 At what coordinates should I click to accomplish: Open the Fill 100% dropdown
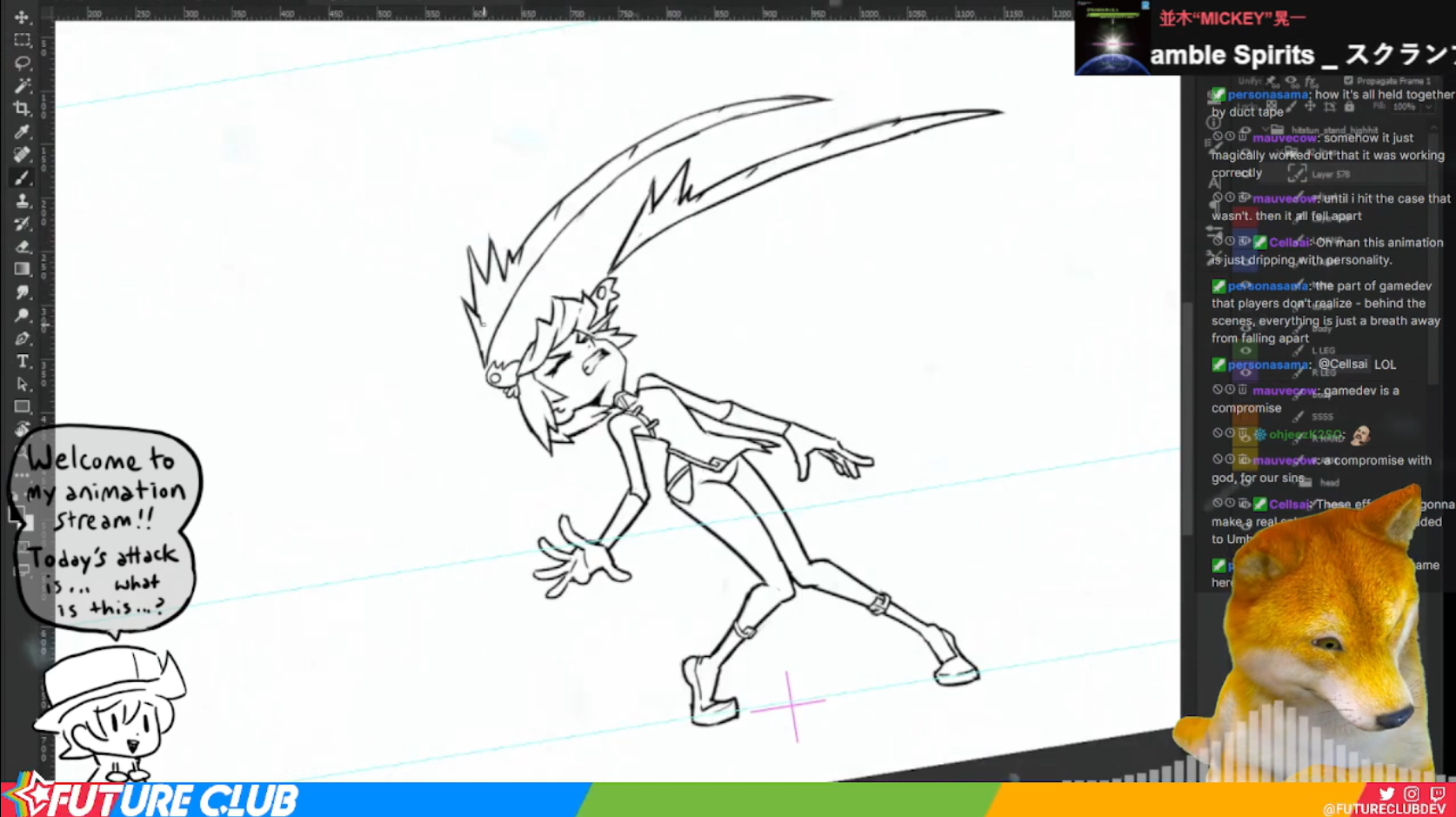1428,106
